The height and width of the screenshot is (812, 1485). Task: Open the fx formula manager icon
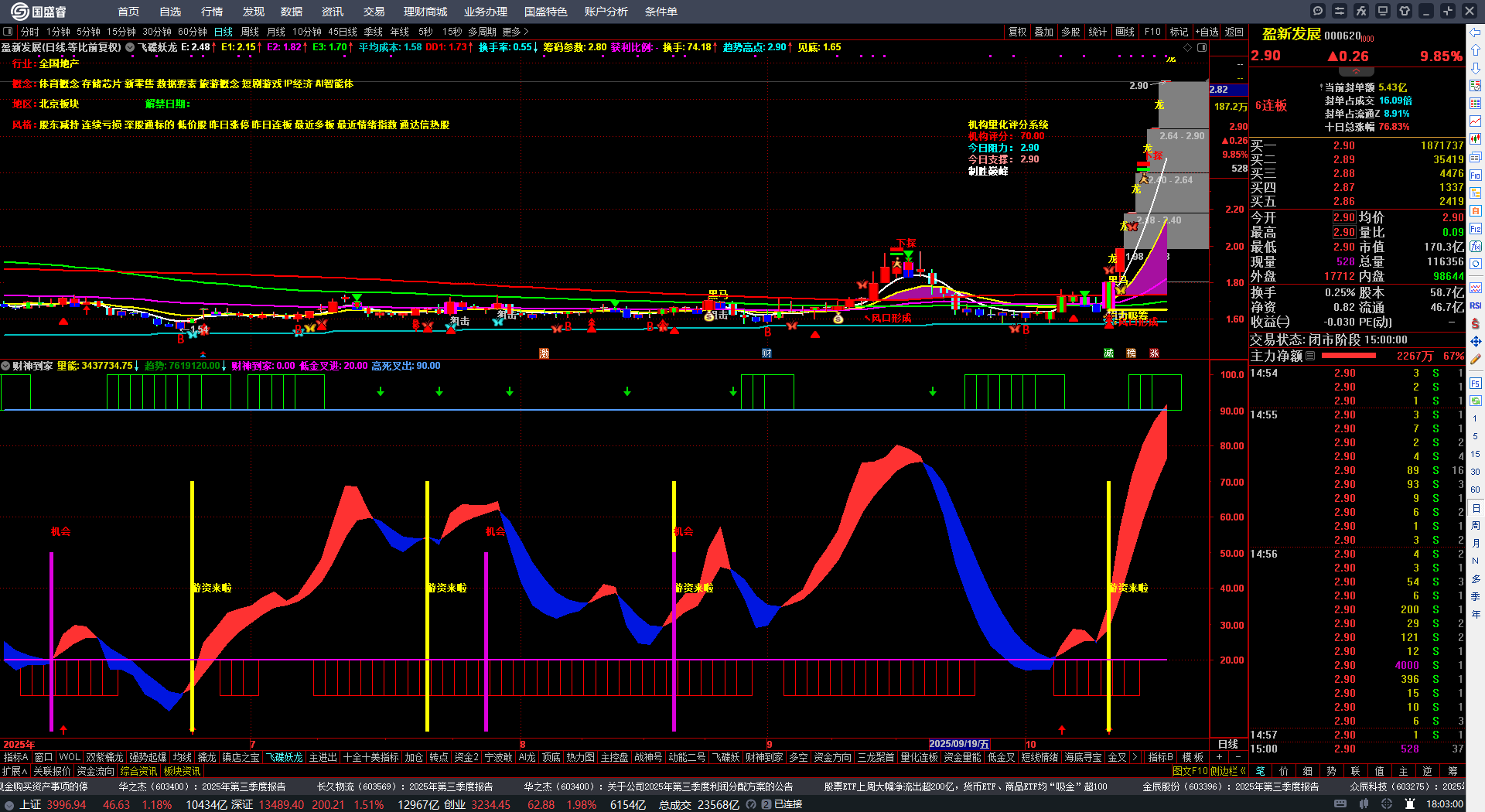pyautogui.click(x=1361, y=11)
